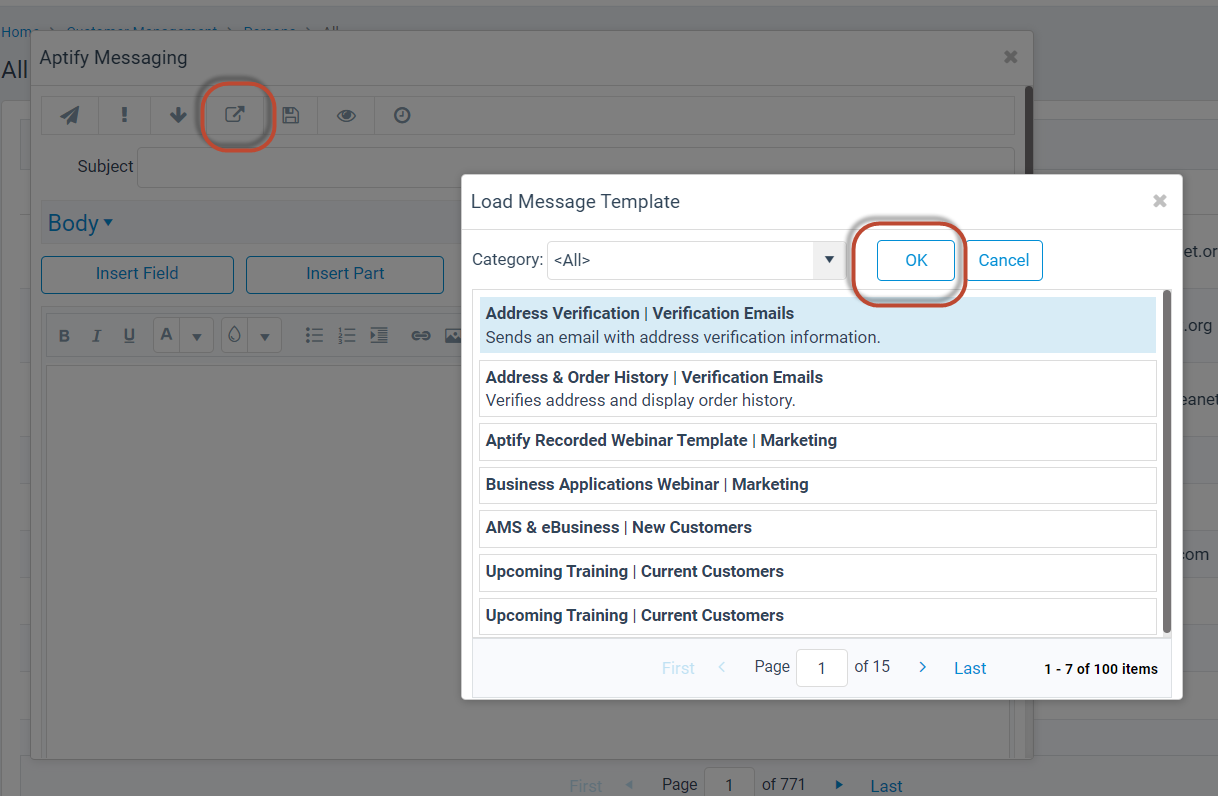Insert an unordered bullet list

click(x=314, y=336)
